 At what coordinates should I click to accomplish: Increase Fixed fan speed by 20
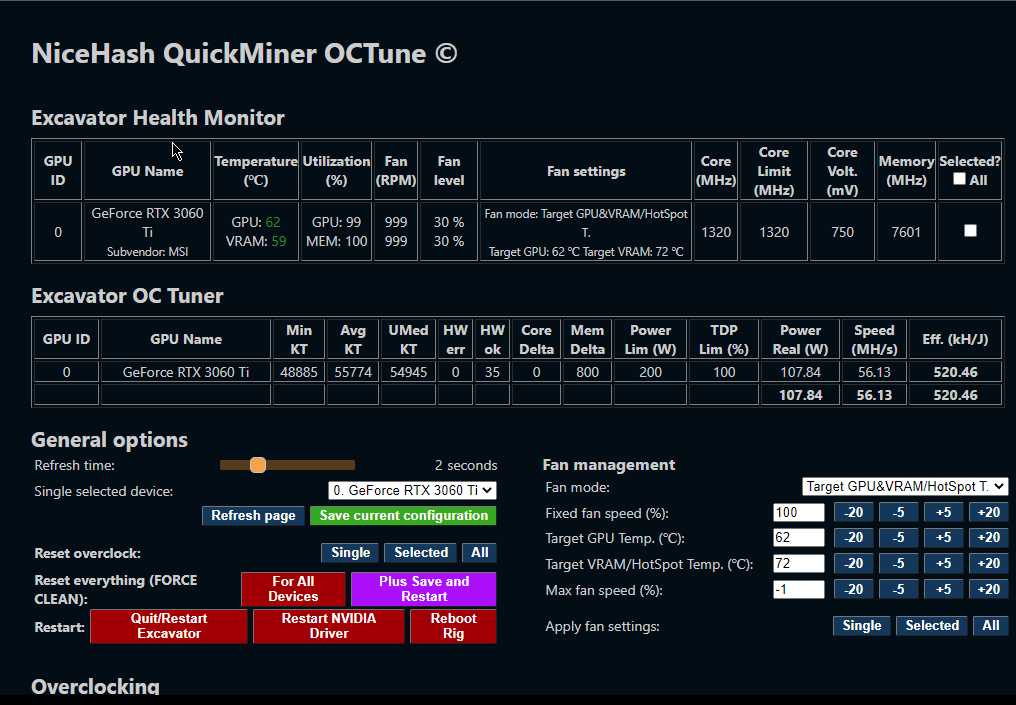coord(989,513)
